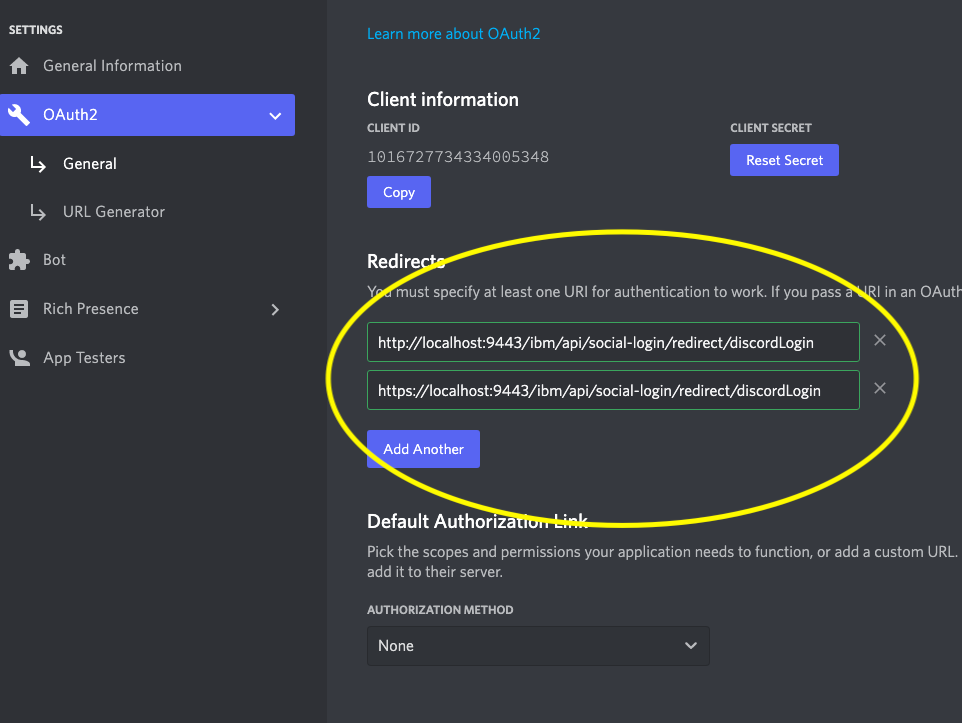Open General Information settings page

pyautogui.click(x=112, y=66)
